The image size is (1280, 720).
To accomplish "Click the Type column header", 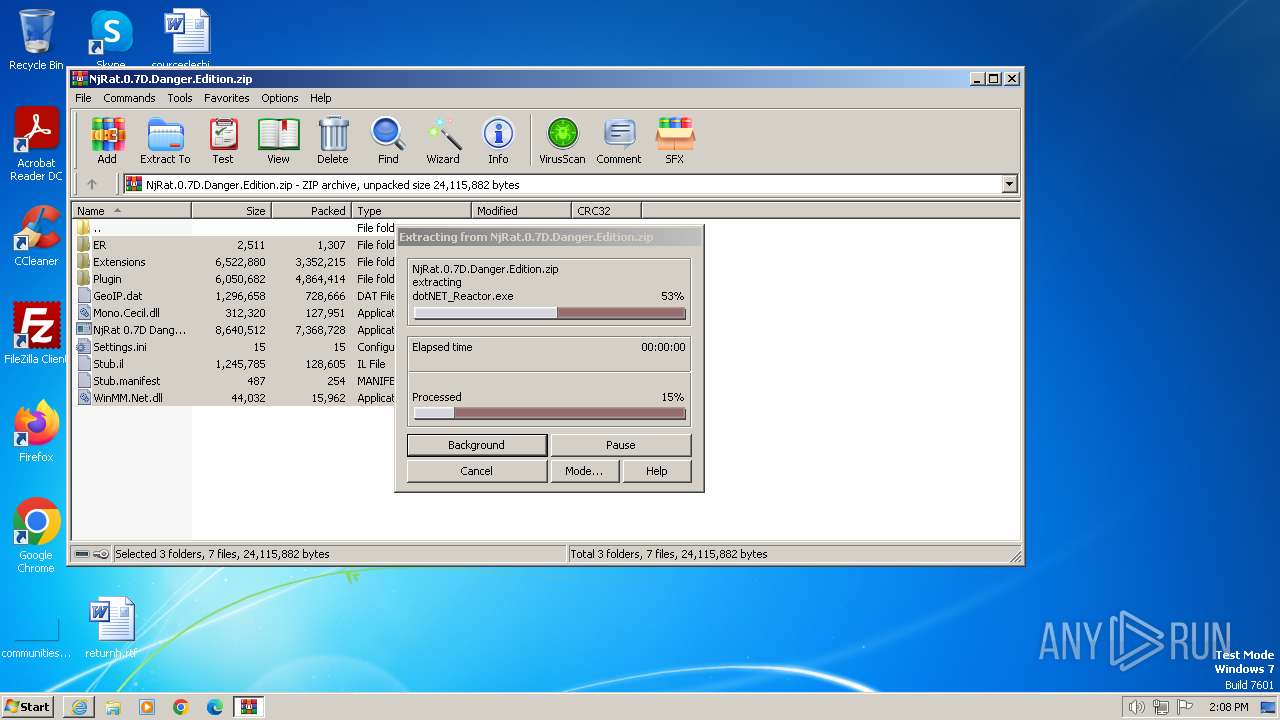I will click(x=411, y=211).
